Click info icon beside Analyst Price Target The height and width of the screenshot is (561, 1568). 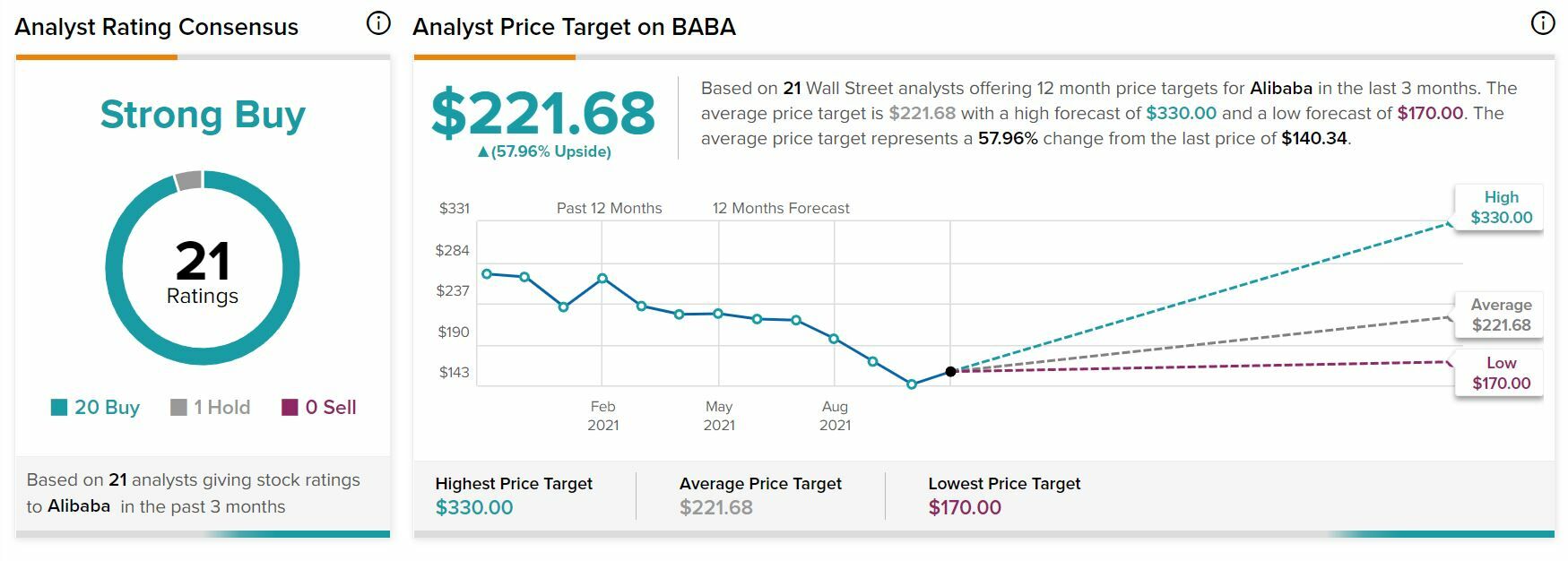(x=1542, y=23)
